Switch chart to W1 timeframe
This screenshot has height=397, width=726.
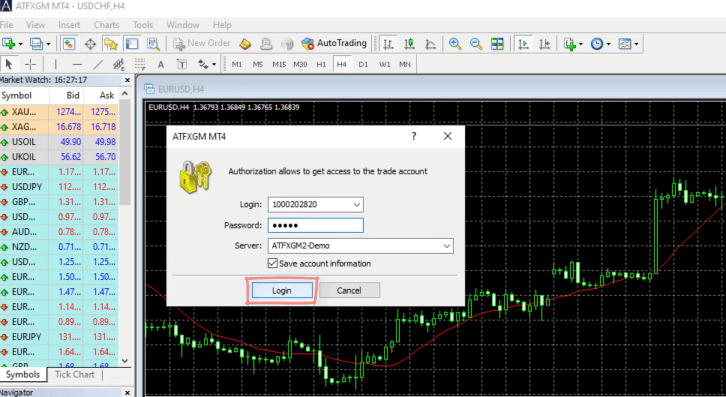click(x=384, y=64)
